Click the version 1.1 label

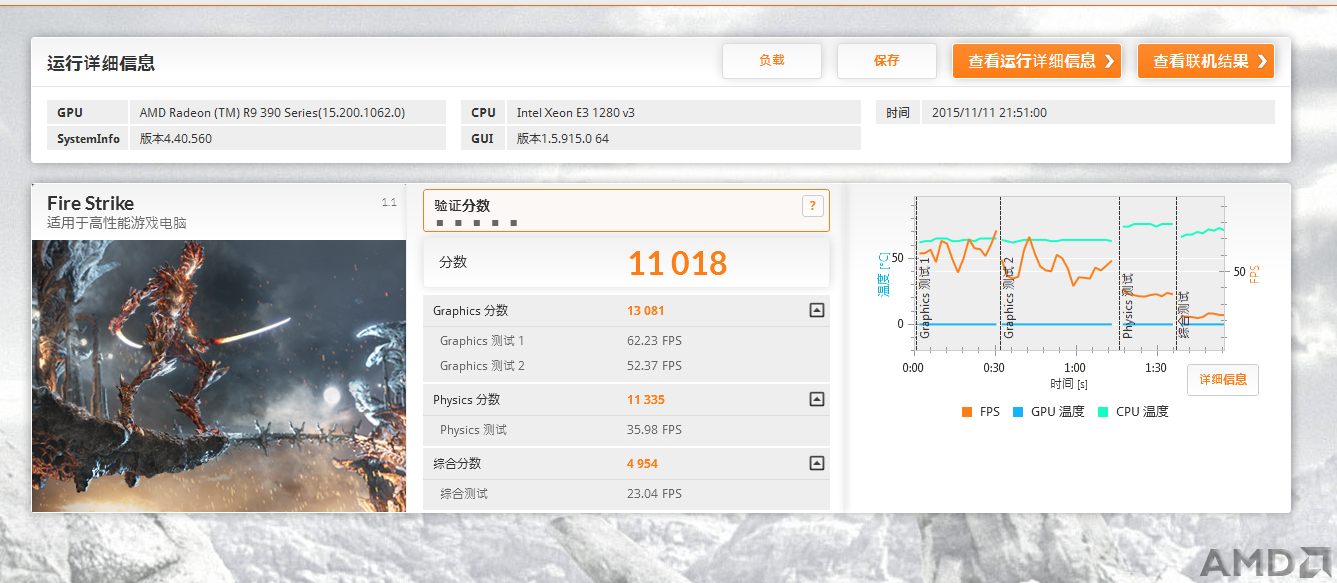coord(389,203)
